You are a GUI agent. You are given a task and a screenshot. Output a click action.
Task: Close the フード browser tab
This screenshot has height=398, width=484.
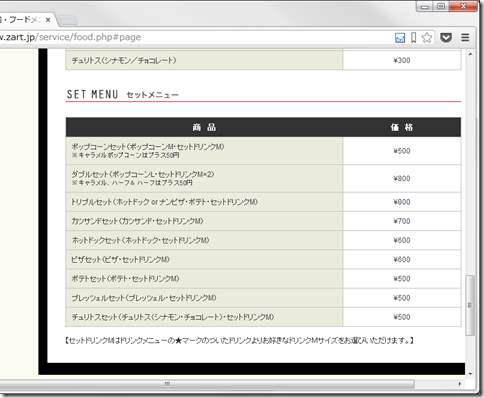(48, 20)
